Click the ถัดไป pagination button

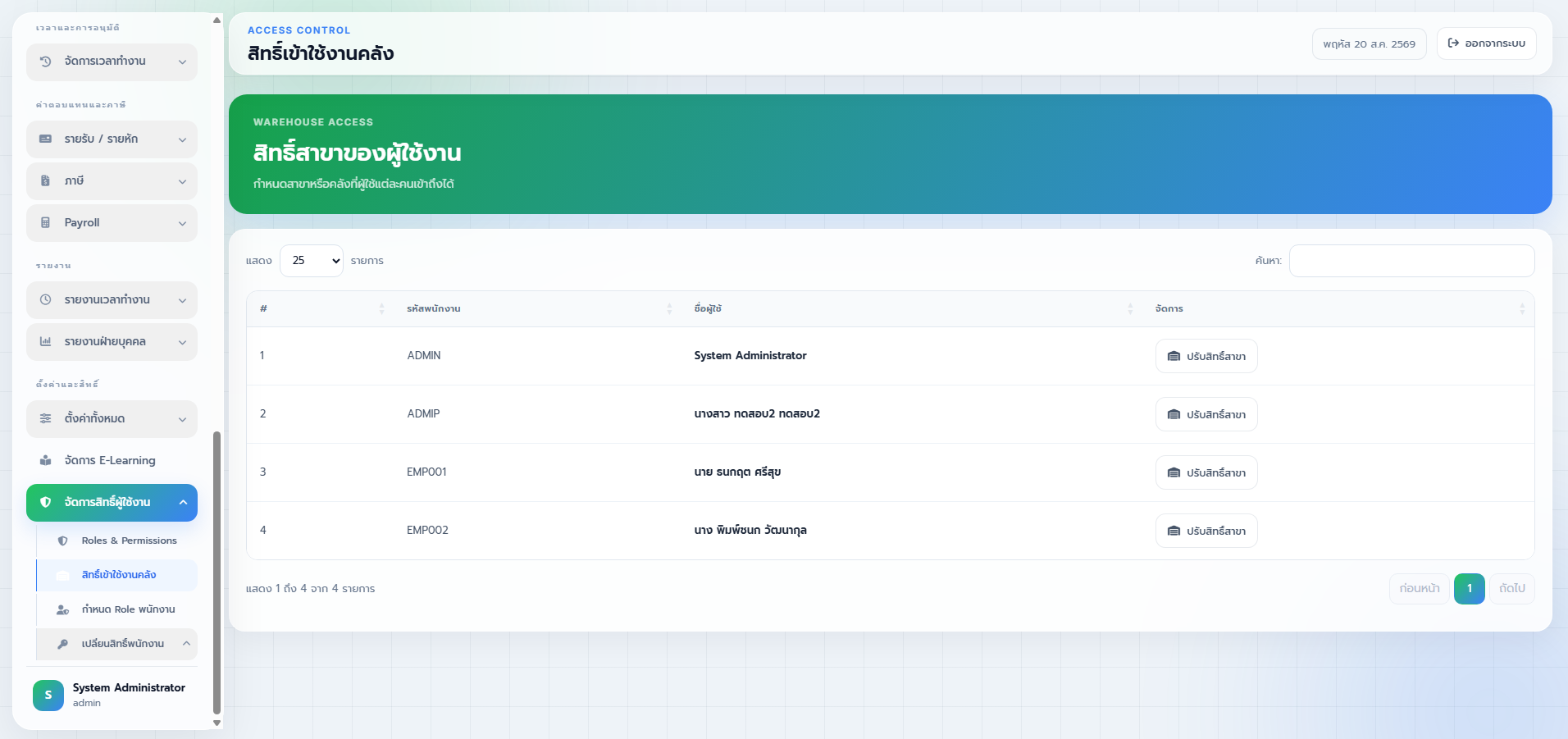1512,589
